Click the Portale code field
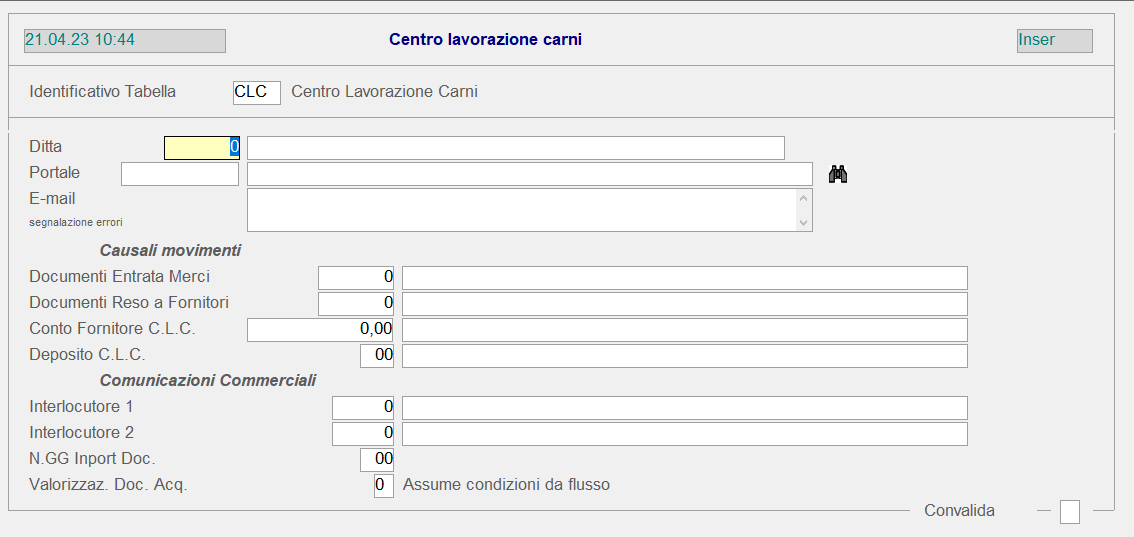The height and width of the screenshot is (537, 1134). [x=180, y=174]
